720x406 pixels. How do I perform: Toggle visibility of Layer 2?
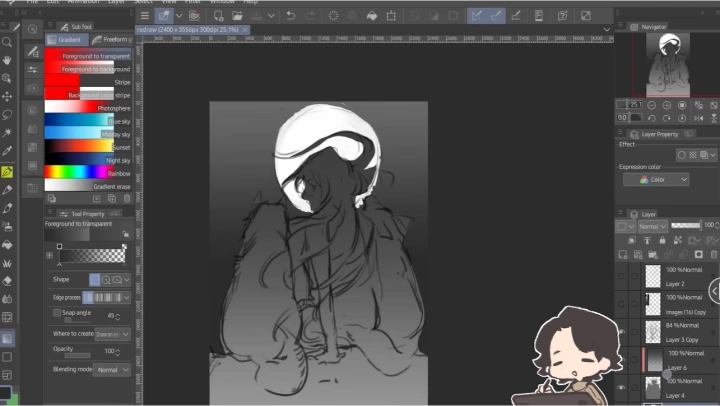[x=621, y=276]
